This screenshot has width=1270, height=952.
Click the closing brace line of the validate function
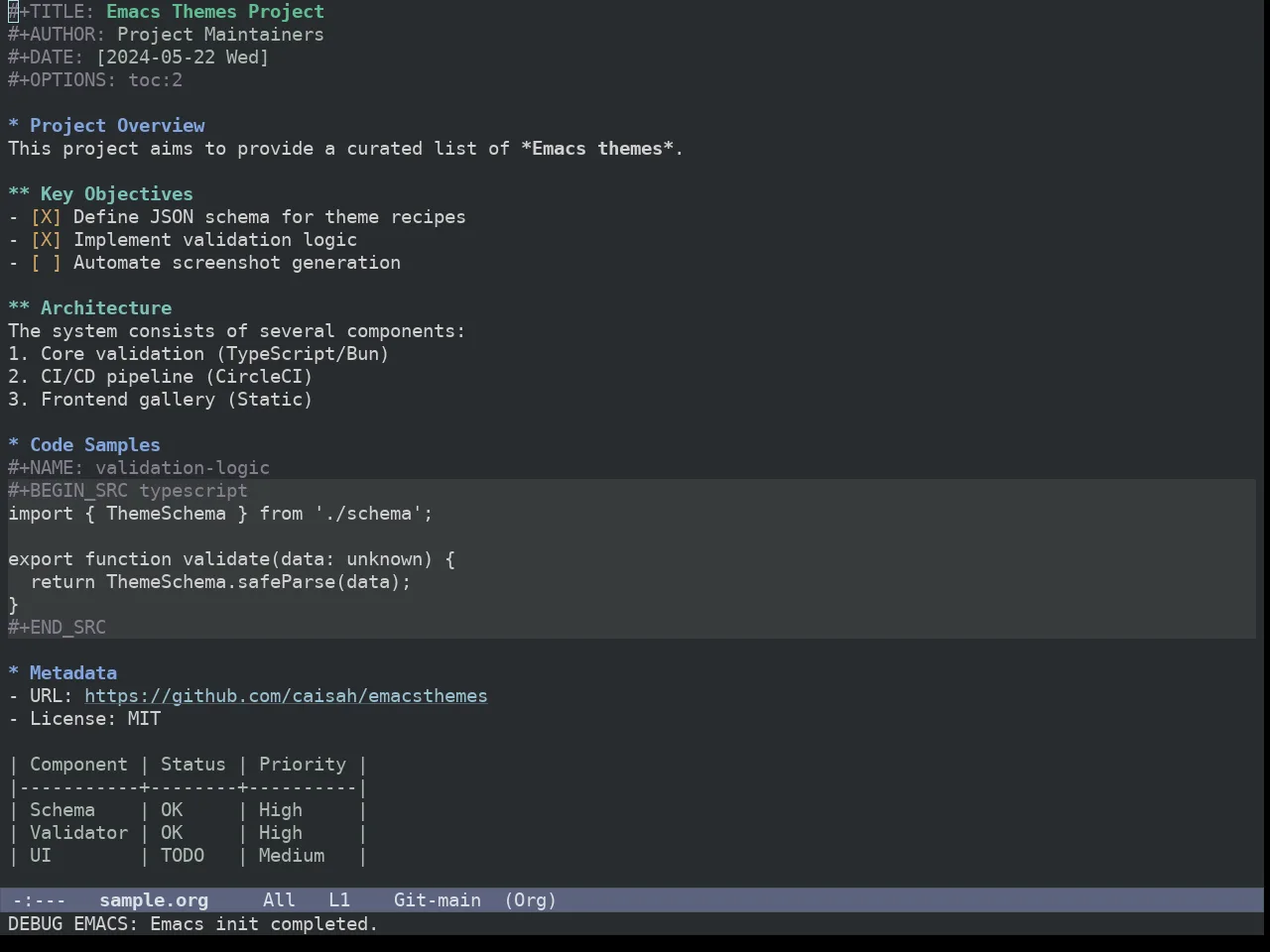click(x=14, y=605)
